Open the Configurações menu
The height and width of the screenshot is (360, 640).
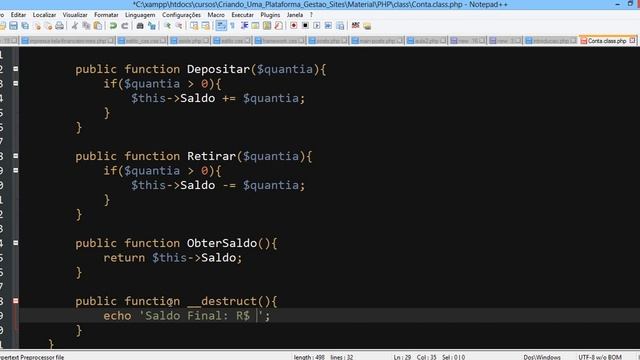coord(181,15)
